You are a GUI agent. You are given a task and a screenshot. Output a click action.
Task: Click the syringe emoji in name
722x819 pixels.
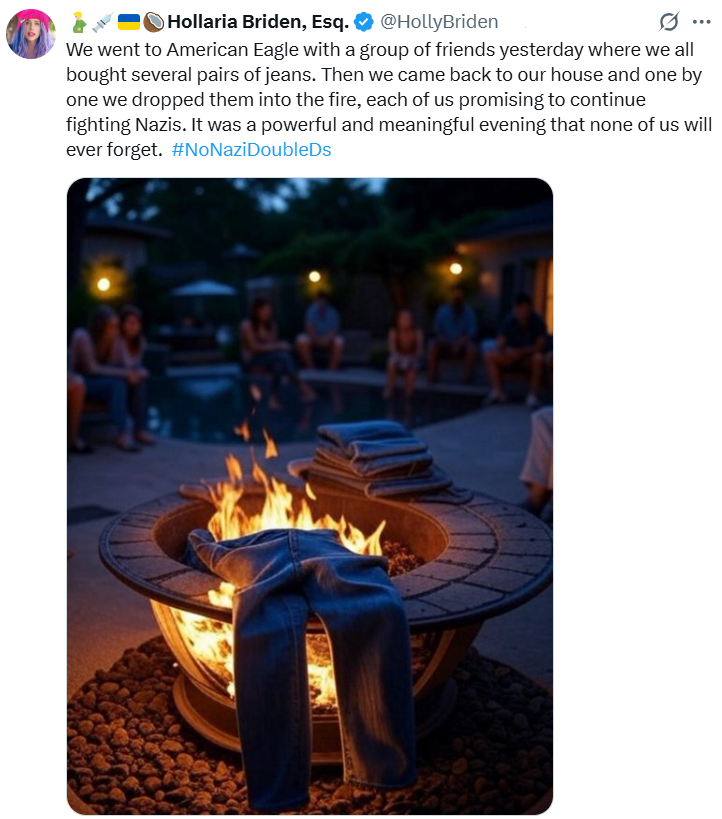pos(102,22)
